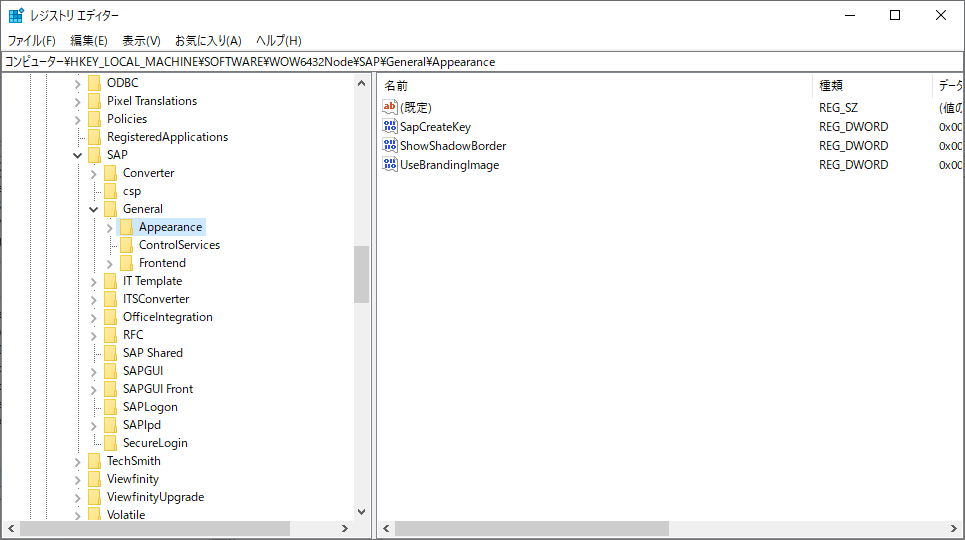Expand the Viewfinity key
965x540 pixels.
(78, 480)
